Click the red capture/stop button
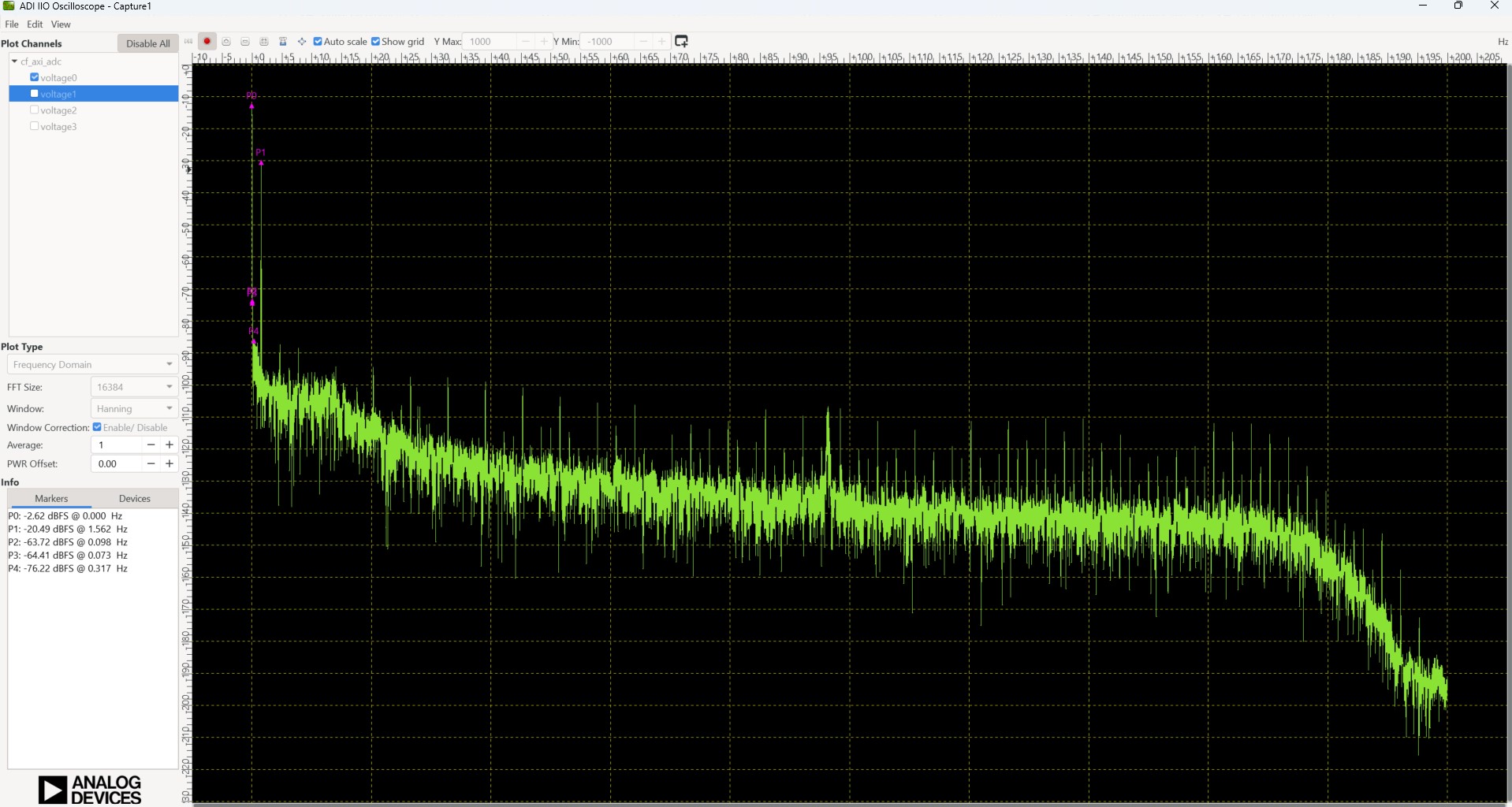Image resolution: width=1512 pixels, height=807 pixels. pyautogui.click(x=207, y=42)
